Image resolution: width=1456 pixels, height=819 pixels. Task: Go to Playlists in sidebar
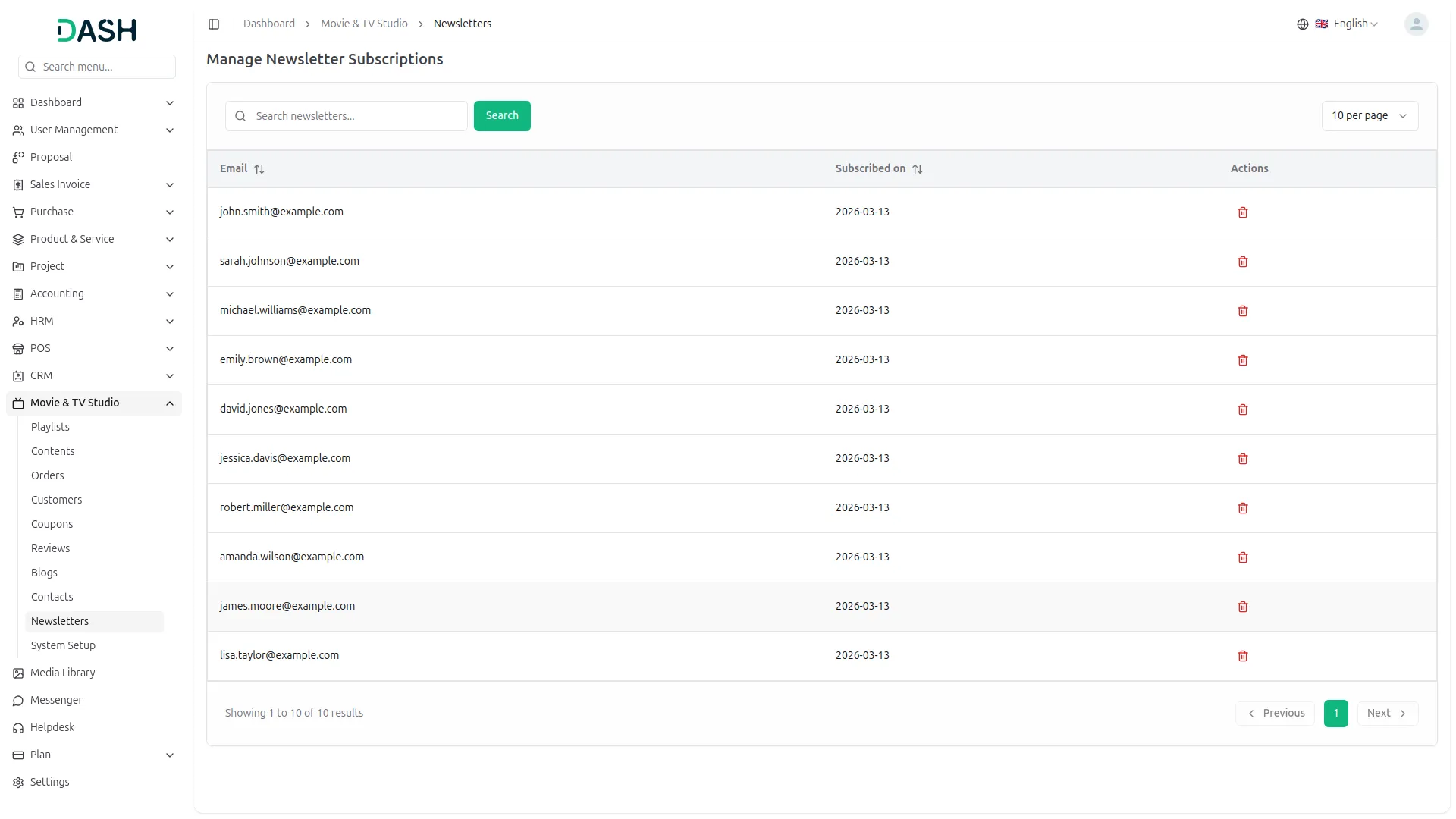point(50,428)
